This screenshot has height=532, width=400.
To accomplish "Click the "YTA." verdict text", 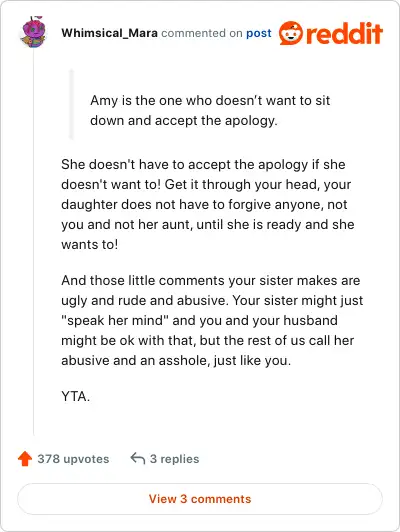I will [76, 396].
